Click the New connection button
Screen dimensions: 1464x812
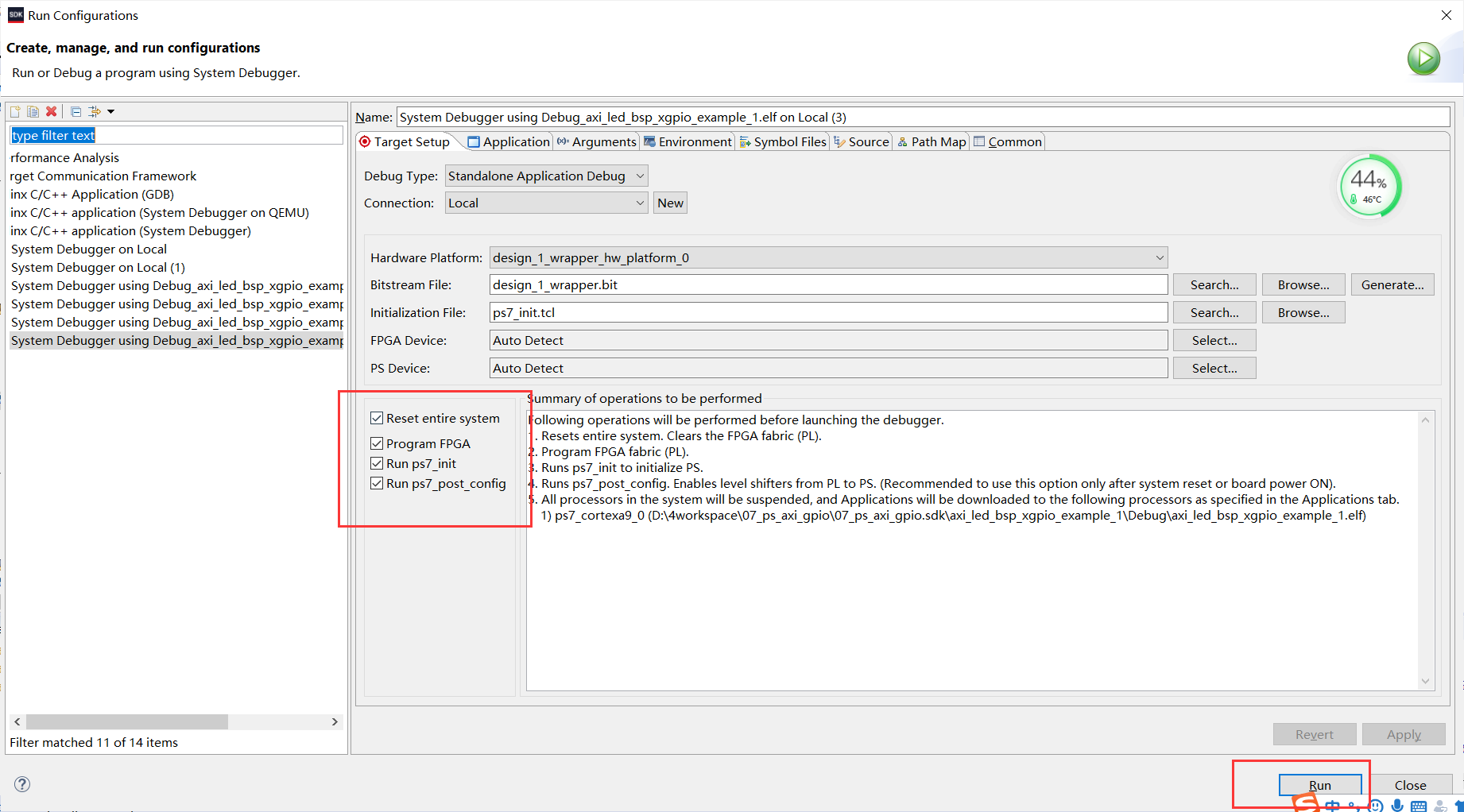(x=670, y=203)
